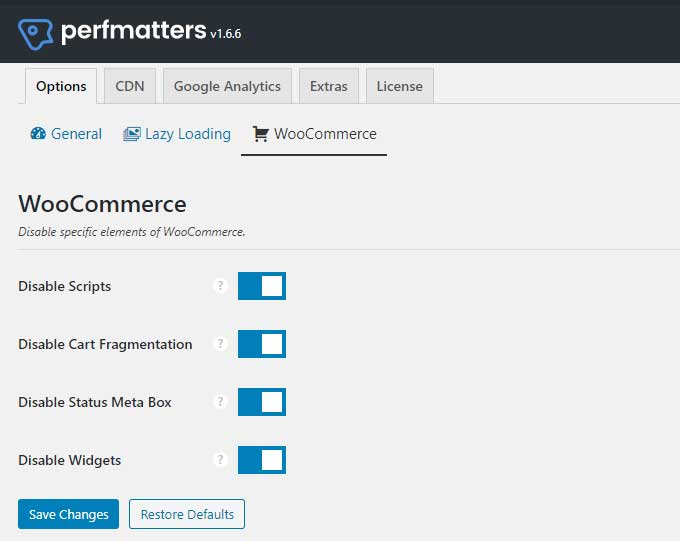The height and width of the screenshot is (541, 680).
Task: Open help tooltip for Disable Scripts
Action: tap(220, 285)
